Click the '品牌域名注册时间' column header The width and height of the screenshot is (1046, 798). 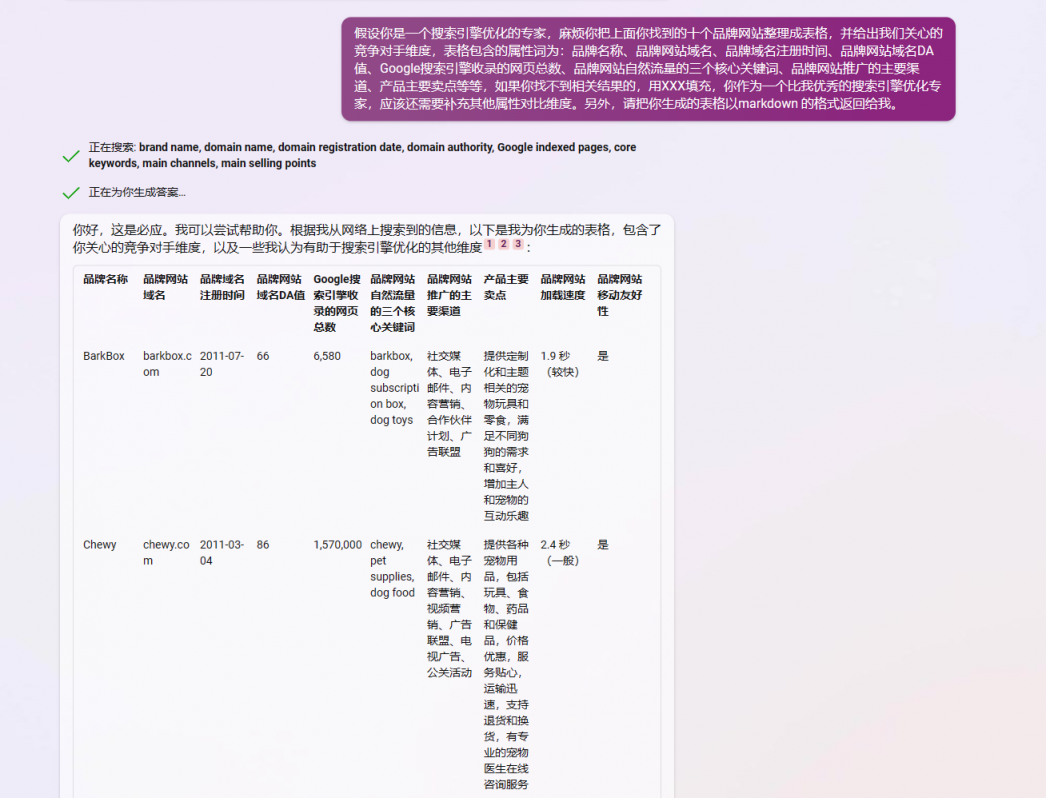click(x=222, y=287)
